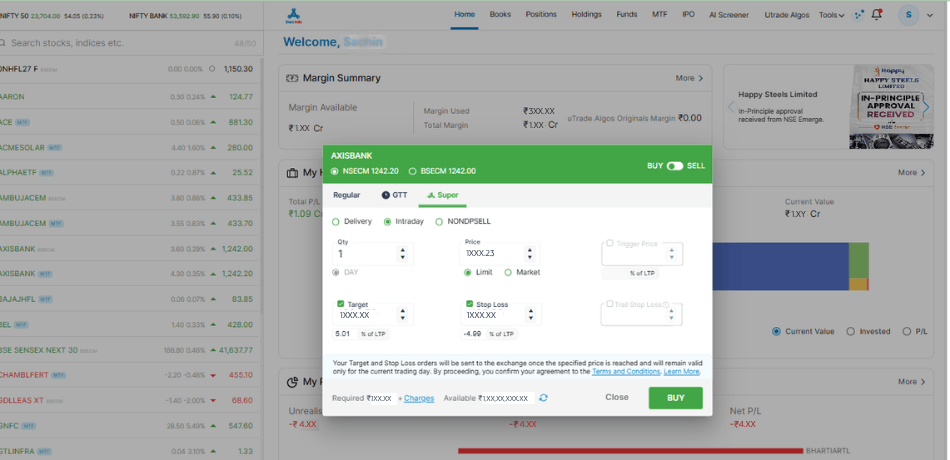Click the Target % of LTP button
Viewport: 950px width, 460px height.
point(373,335)
